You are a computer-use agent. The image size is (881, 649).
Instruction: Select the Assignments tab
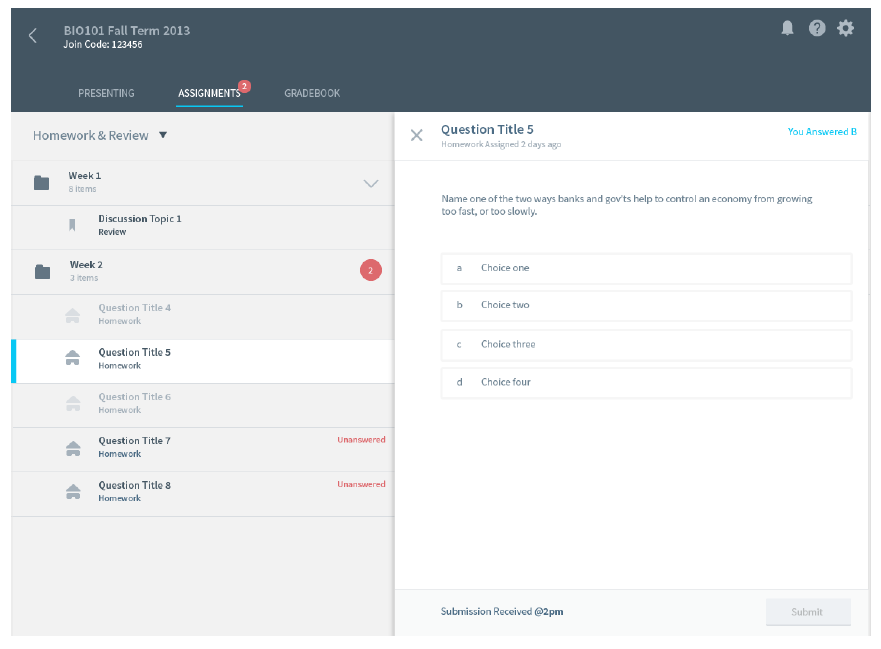[209, 93]
